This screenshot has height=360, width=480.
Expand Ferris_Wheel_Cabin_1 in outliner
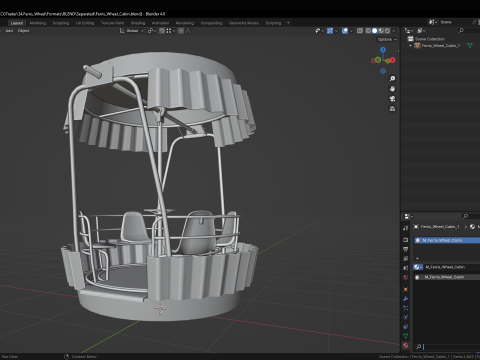click(411, 46)
